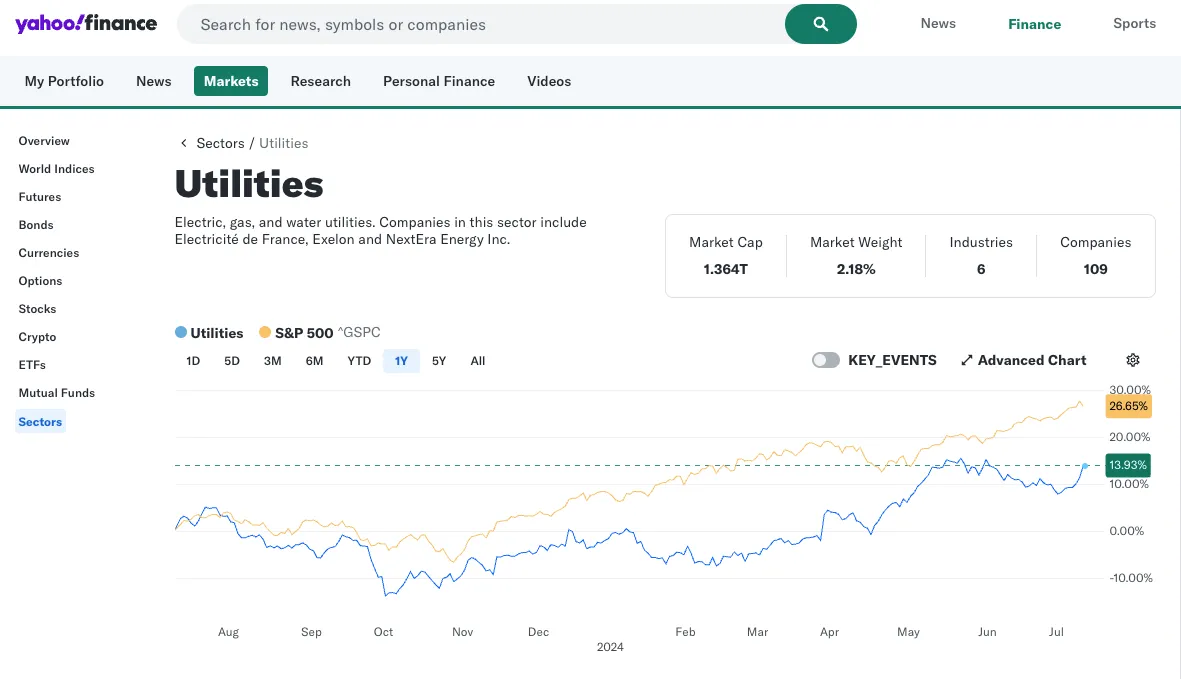
Task: Go to World Indices in sidebar
Action: [56, 169]
